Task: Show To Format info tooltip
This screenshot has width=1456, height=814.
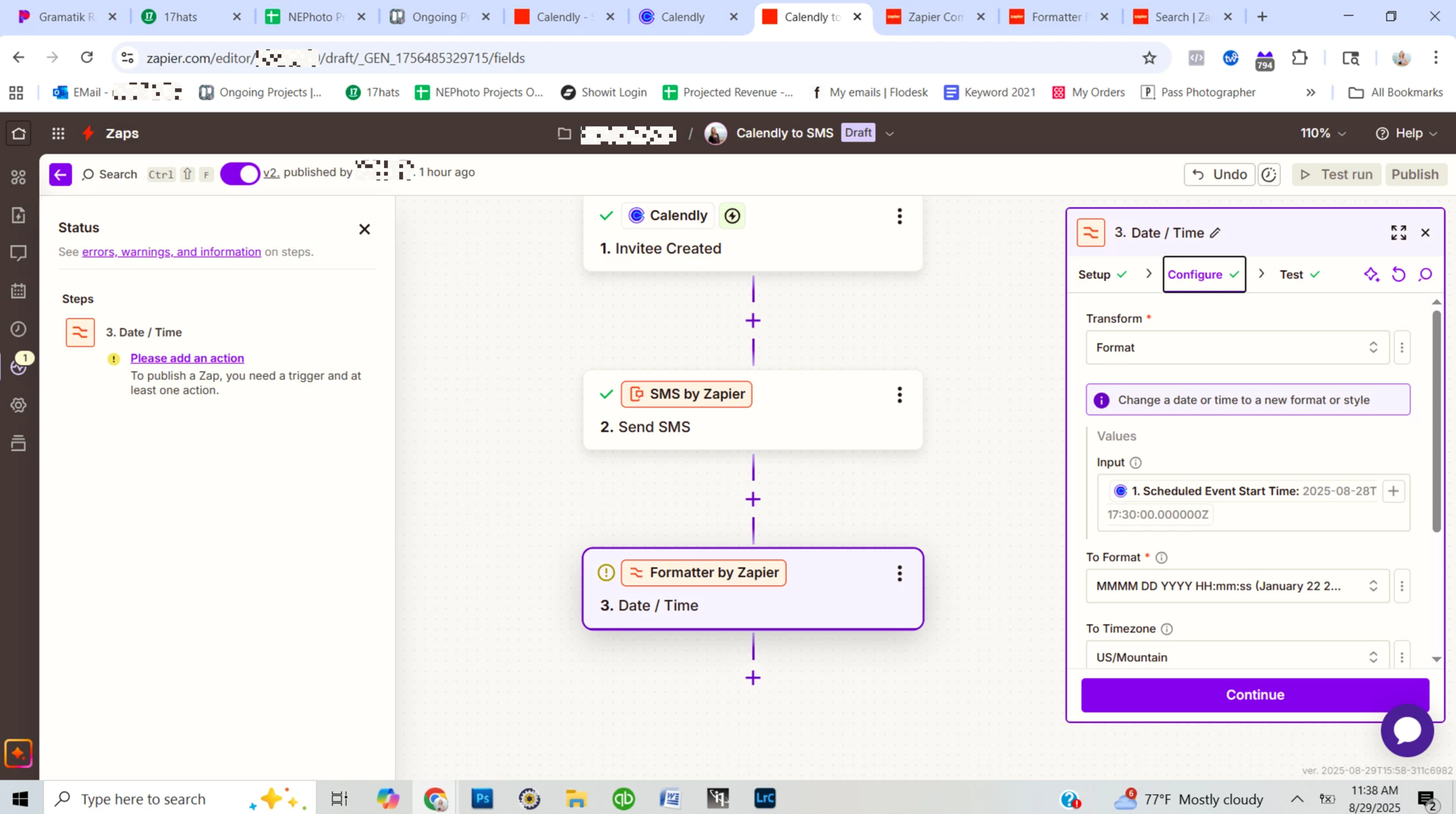Action: (x=1161, y=557)
